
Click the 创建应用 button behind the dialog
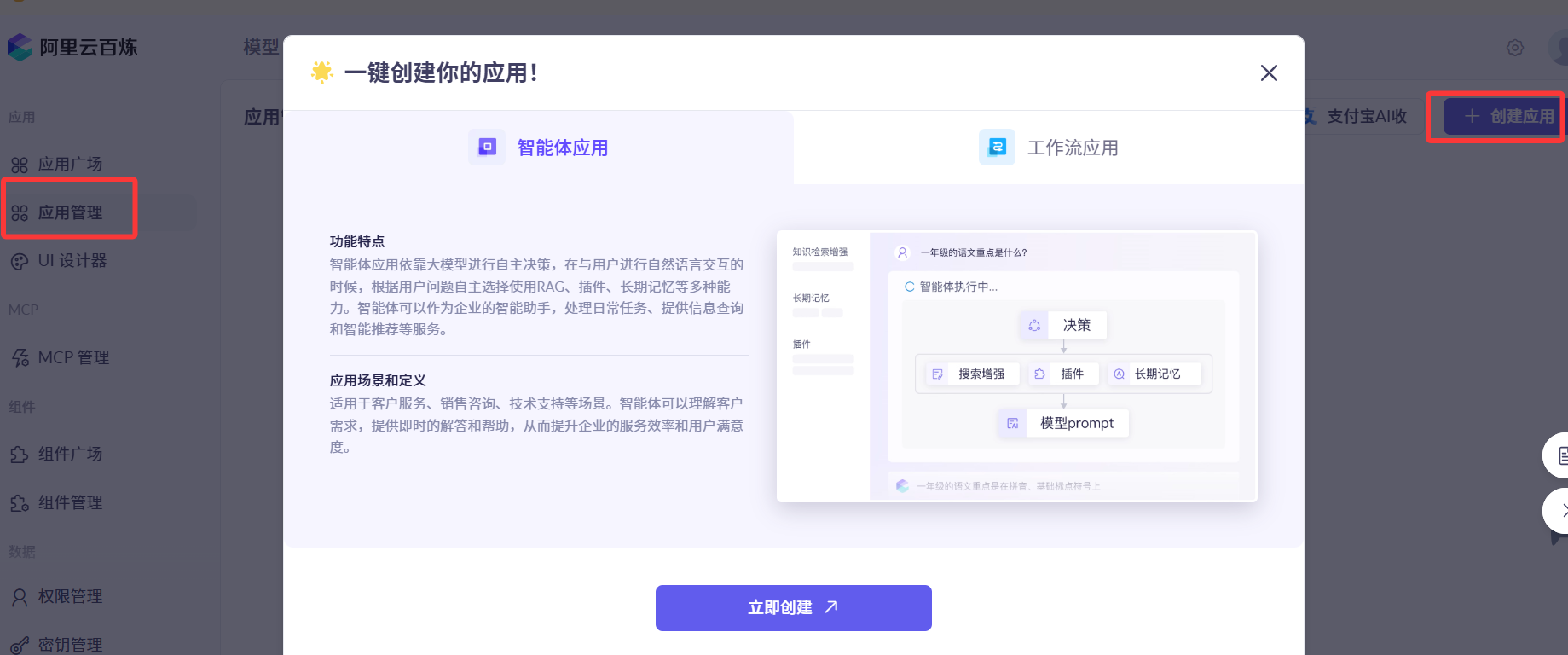1506,116
